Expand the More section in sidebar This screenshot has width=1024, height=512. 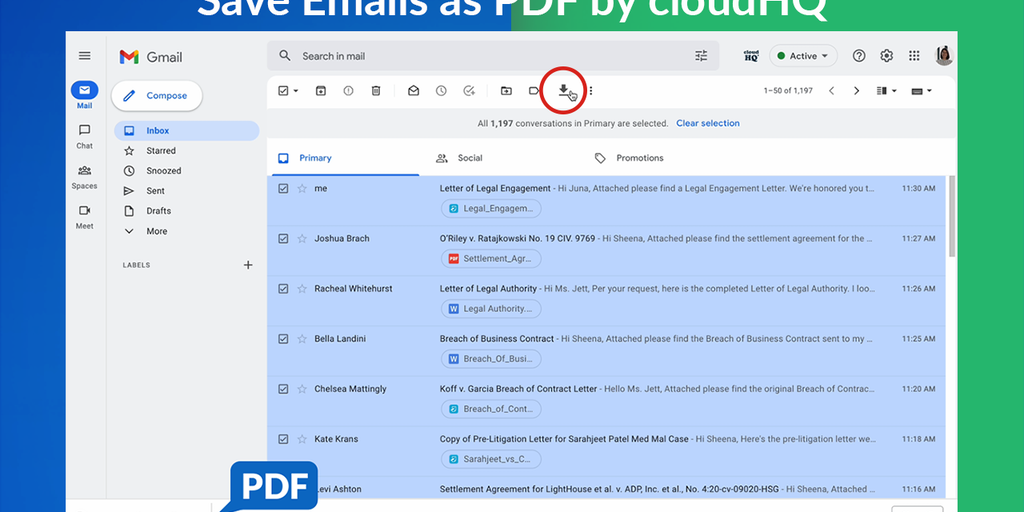tap(156, 231)
